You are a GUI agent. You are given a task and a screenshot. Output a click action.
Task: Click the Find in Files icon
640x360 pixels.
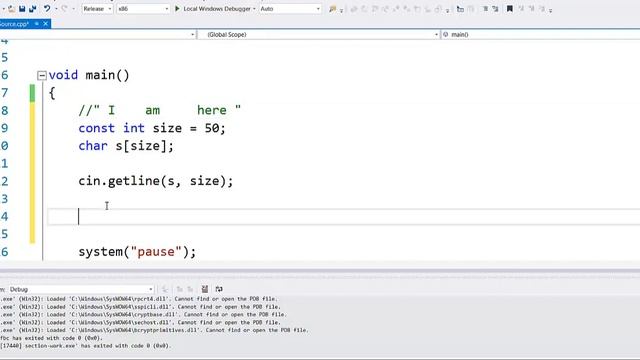333,9
